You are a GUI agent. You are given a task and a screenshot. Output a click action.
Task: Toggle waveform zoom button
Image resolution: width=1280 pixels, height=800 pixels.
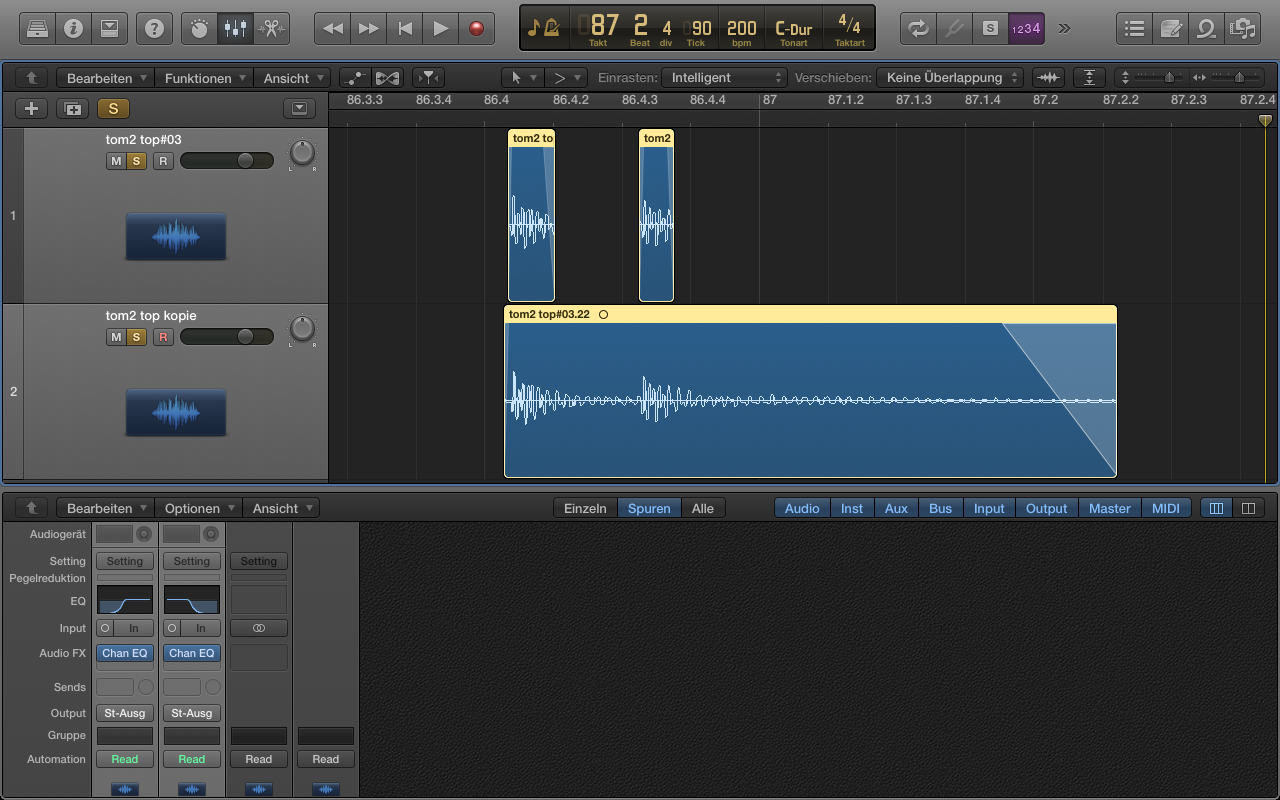coord(1048,77)
